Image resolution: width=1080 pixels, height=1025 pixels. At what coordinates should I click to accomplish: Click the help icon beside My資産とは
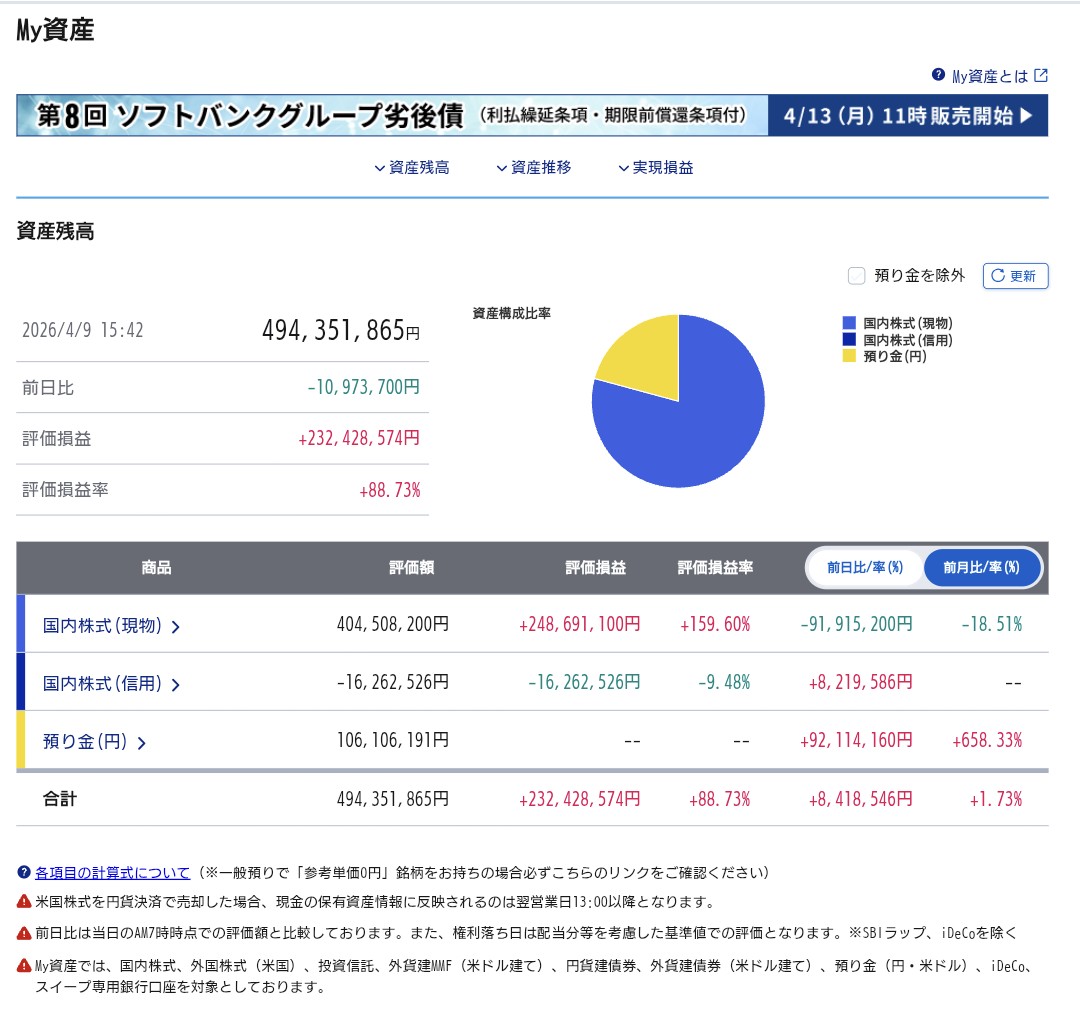pyautogui.click(x=938, y=75)
